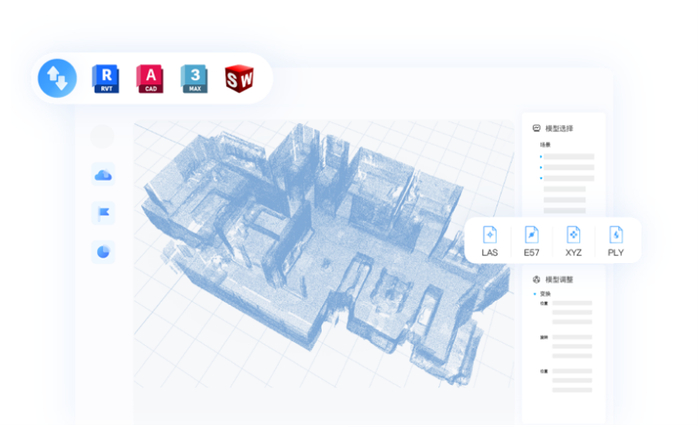Export as E57 file format
The width and height of the screenshot is (700, 427).
tap(531, 241)
